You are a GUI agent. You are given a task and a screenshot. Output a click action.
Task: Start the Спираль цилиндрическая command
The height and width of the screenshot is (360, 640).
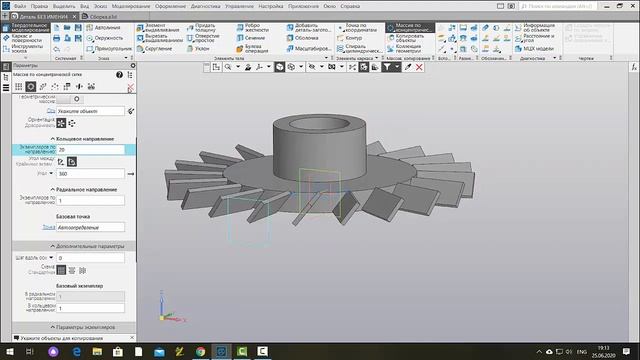coord(359,49)
